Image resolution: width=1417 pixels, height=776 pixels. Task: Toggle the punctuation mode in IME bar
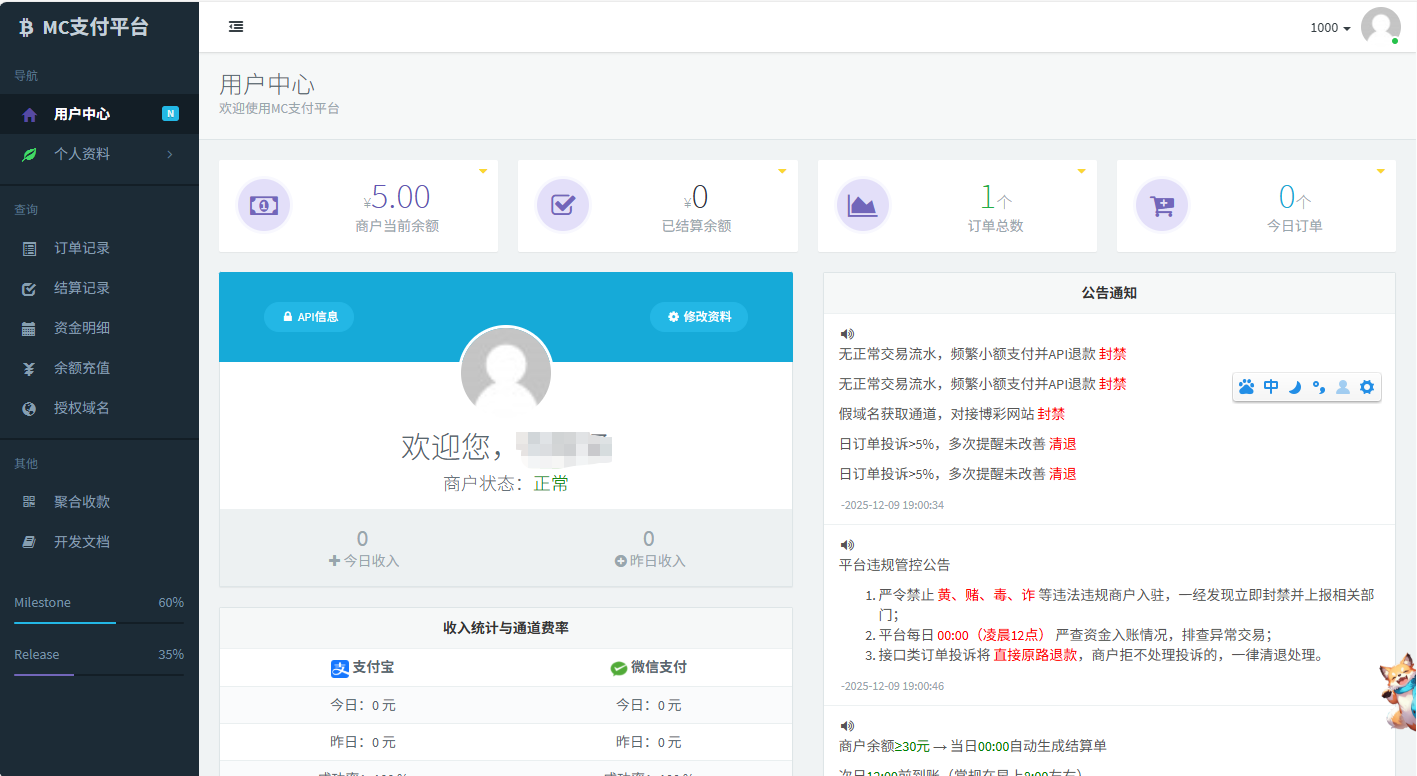(x=1319, y=387)
